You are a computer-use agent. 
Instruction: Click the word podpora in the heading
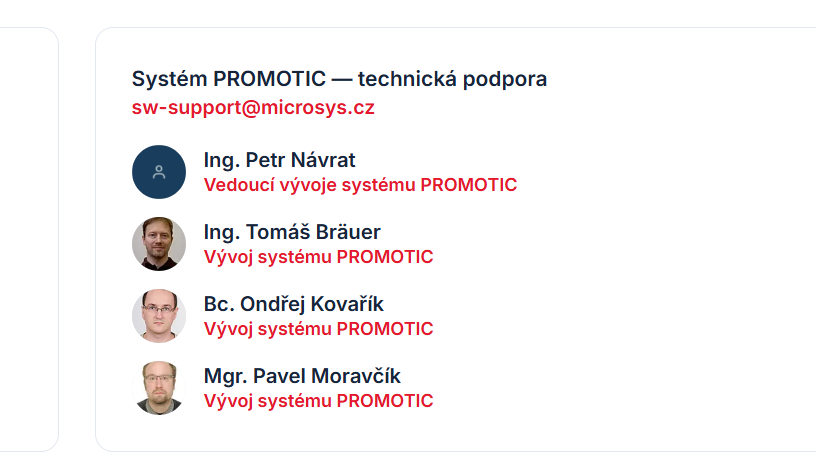(505, 79)
